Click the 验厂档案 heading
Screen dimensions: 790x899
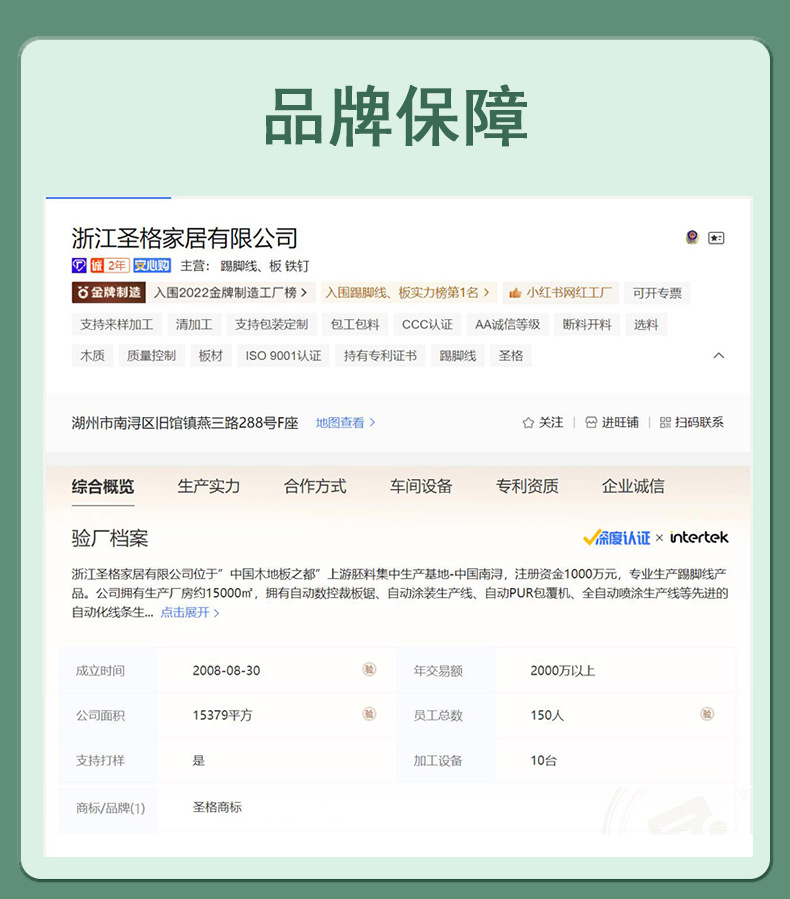110,538
